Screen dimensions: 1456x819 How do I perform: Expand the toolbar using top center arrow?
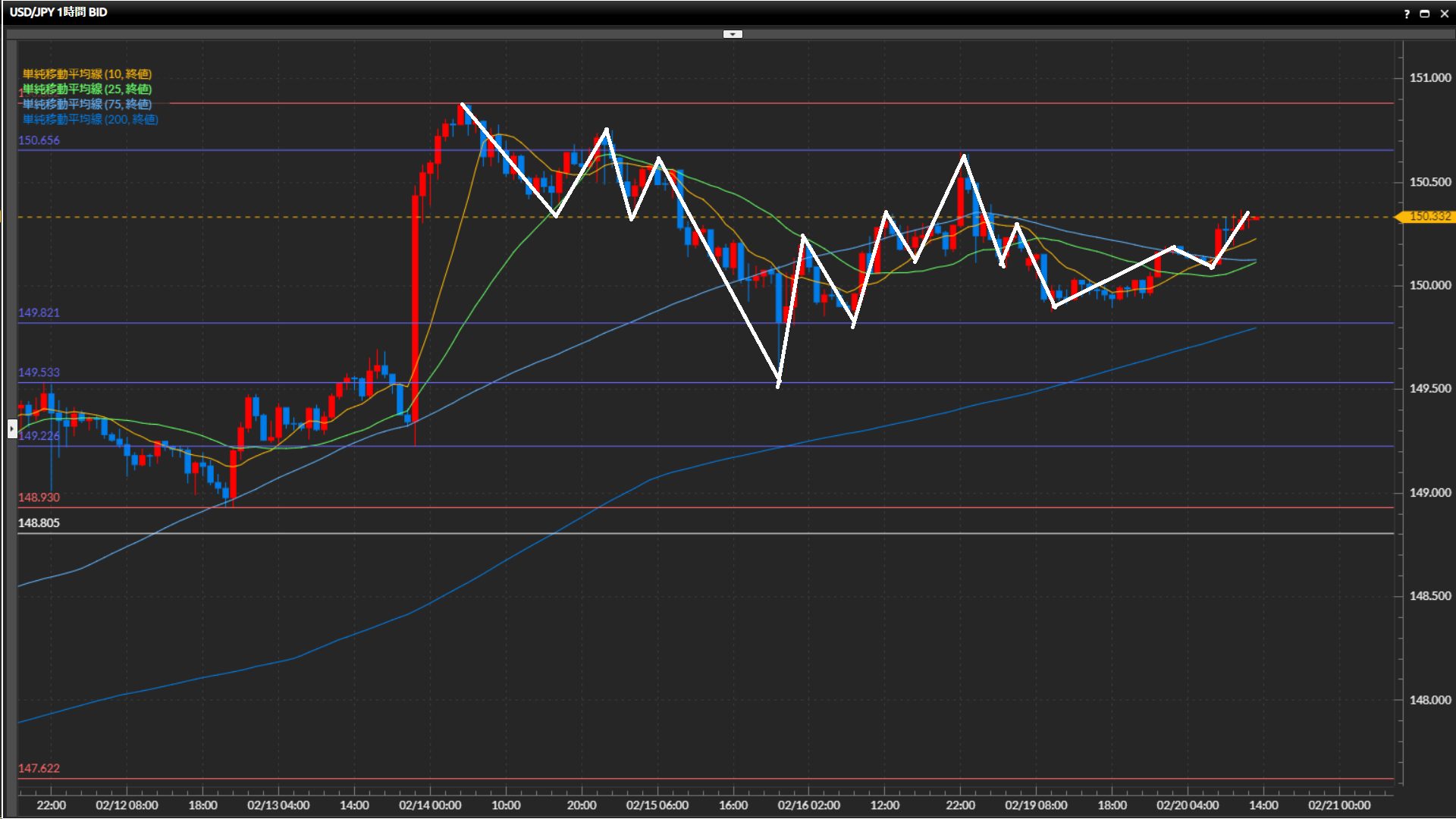[733, 34]
